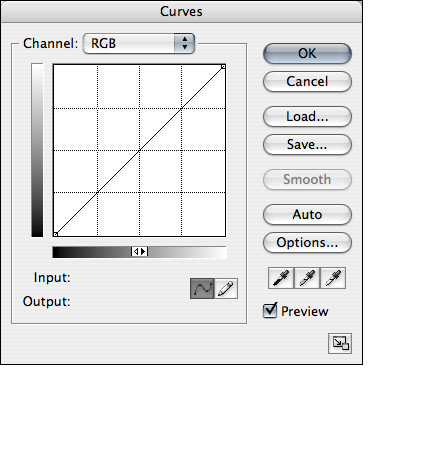Click the vertical output gradient bar
Viewport: 447px width, 449px height.
pyautogui.click(x=37, y=150)
